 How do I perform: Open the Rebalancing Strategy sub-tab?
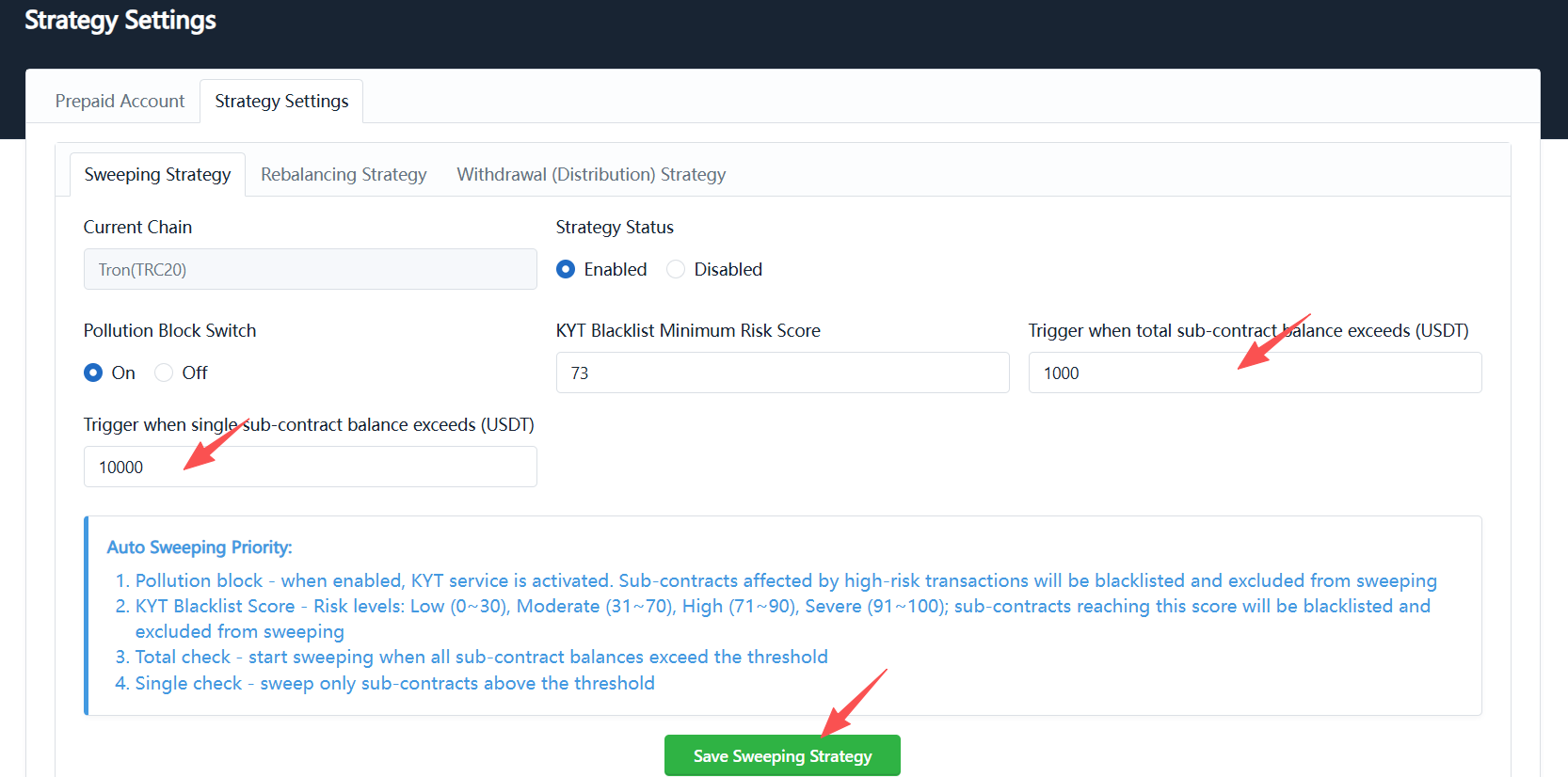(x=344, y=174)
